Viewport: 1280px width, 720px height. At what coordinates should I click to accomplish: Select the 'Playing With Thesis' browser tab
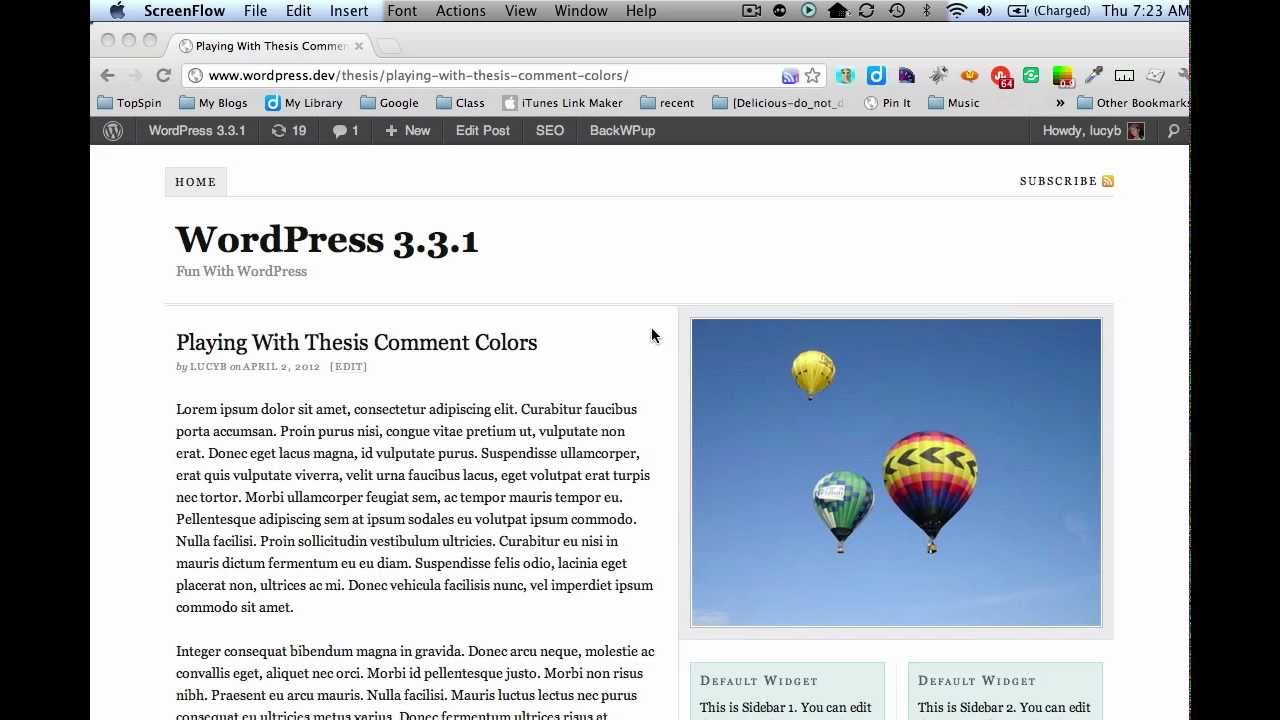click(269, 45)
